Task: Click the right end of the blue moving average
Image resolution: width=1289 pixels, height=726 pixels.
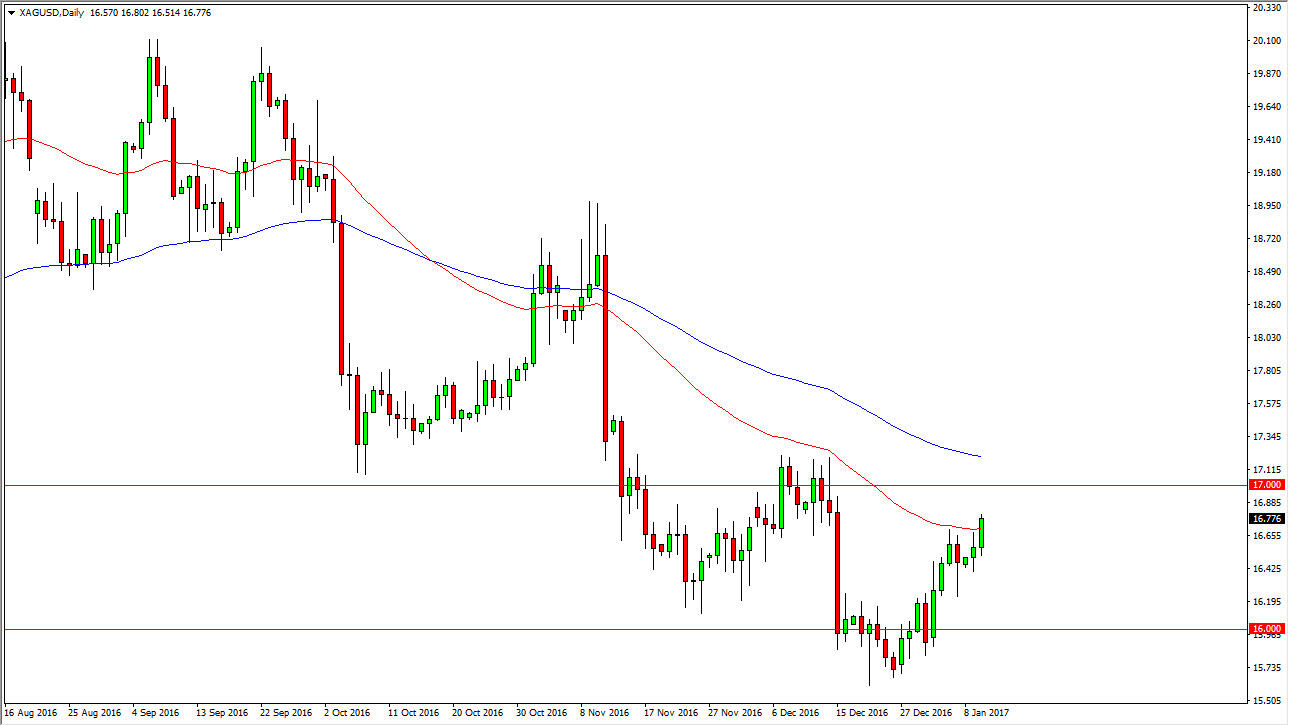Action: 978,456
